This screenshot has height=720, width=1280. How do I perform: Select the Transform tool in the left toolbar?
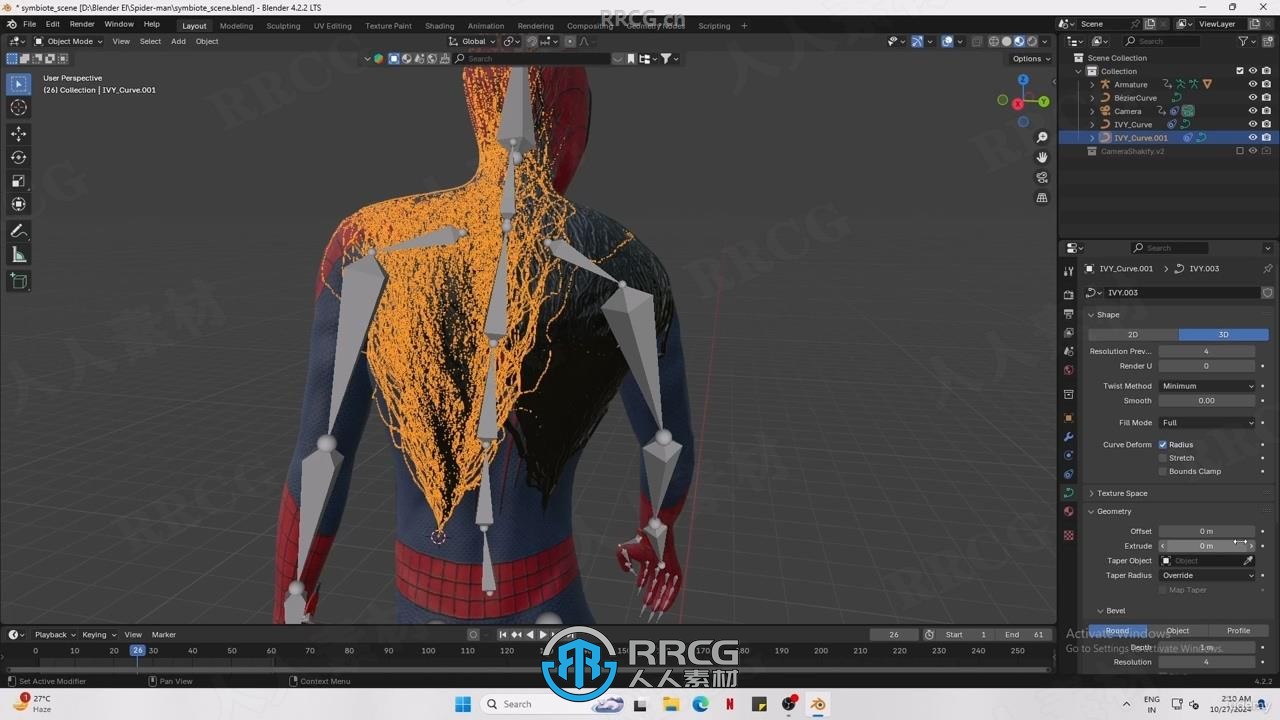pos(18,204)
